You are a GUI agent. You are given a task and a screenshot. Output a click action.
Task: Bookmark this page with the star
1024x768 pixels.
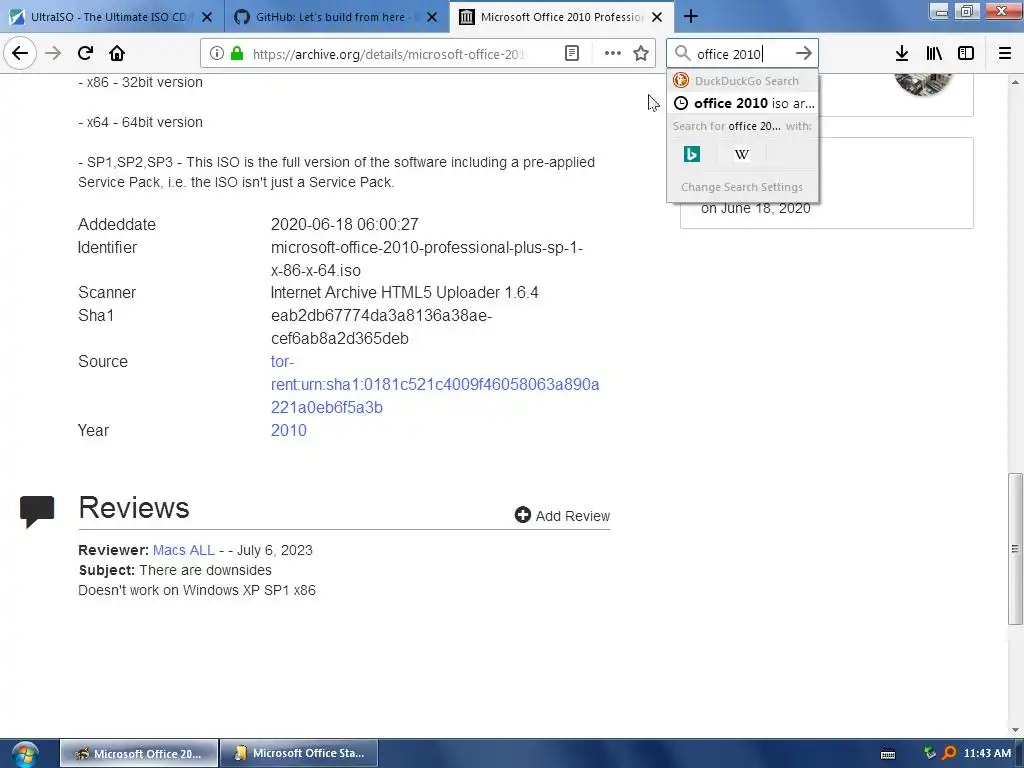coord(641,54)
